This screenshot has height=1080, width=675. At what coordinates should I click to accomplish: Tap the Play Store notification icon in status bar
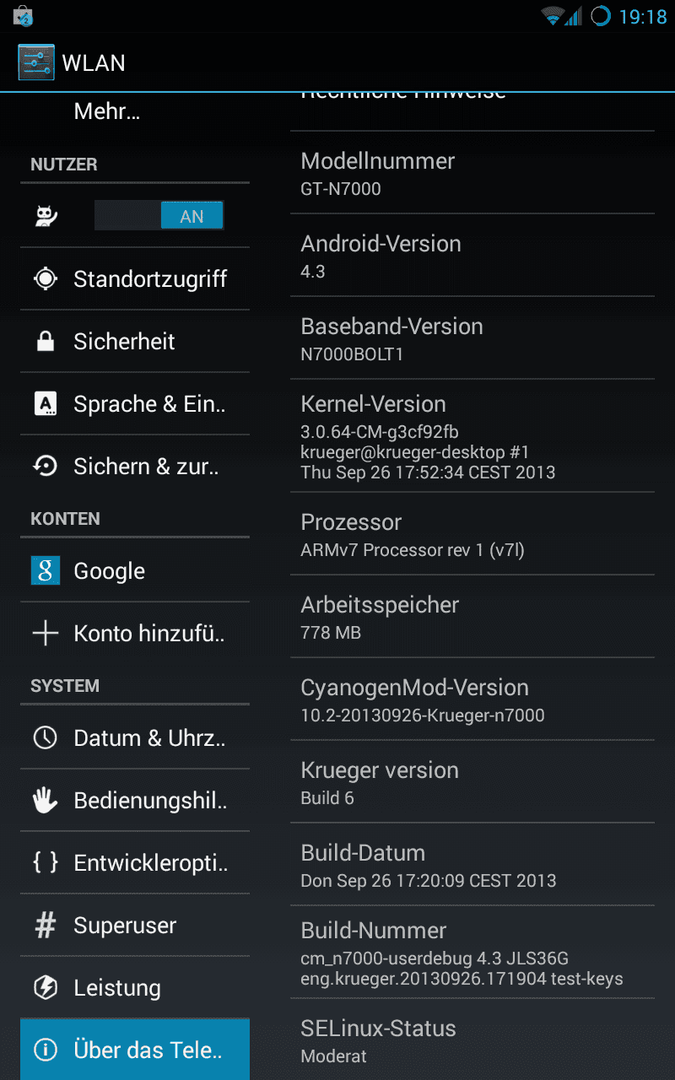pyautogui.click(x=23, y=15)
